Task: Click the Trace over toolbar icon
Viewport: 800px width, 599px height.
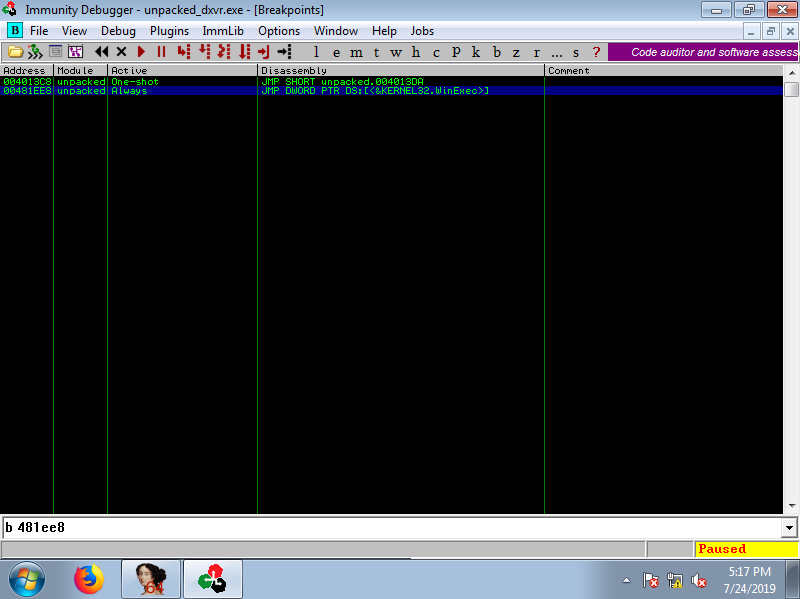Action: pyautogui.click(x=244, y=52)
